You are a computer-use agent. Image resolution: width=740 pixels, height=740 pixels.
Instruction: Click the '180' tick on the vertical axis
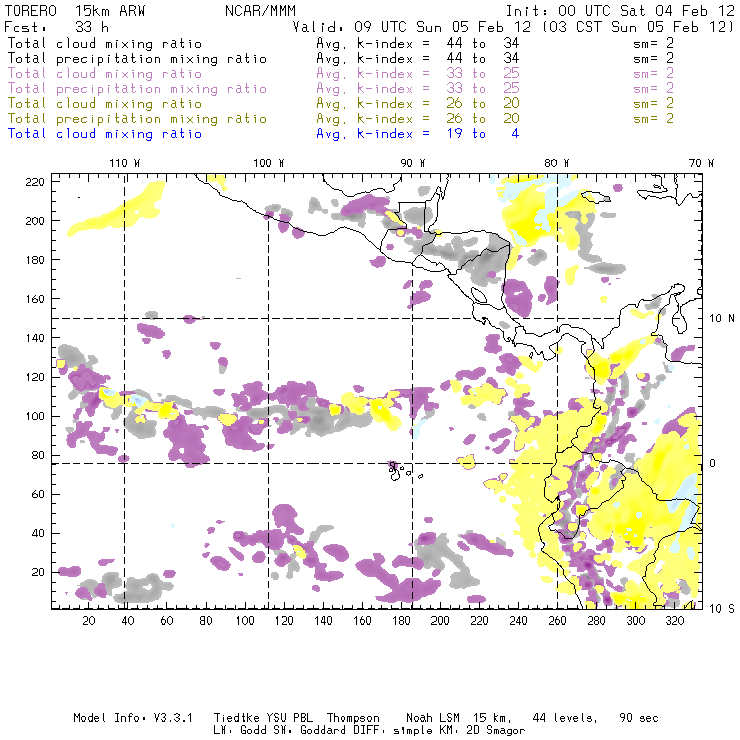point(35,260)
